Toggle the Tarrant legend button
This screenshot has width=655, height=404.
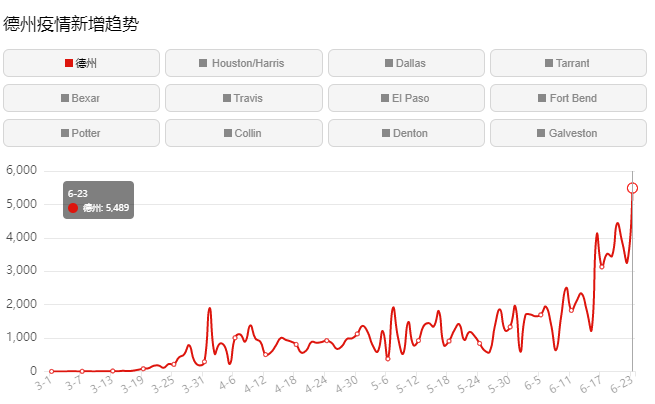click(x=569, y=63)
